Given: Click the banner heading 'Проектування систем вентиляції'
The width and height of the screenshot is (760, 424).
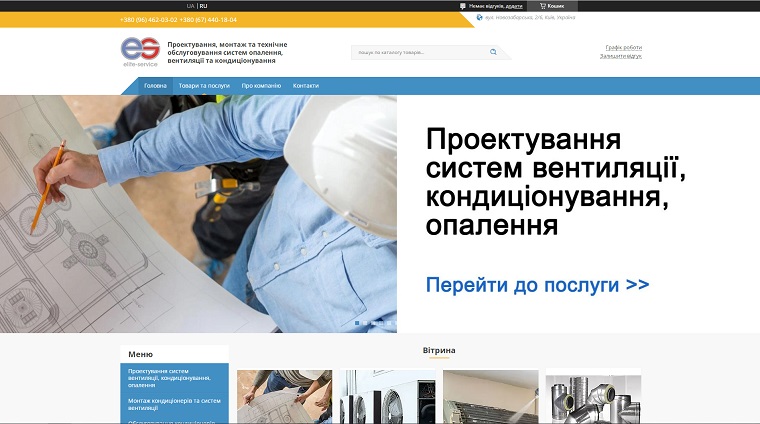Looking at the screenshot, I should click(x=555, y=154).
